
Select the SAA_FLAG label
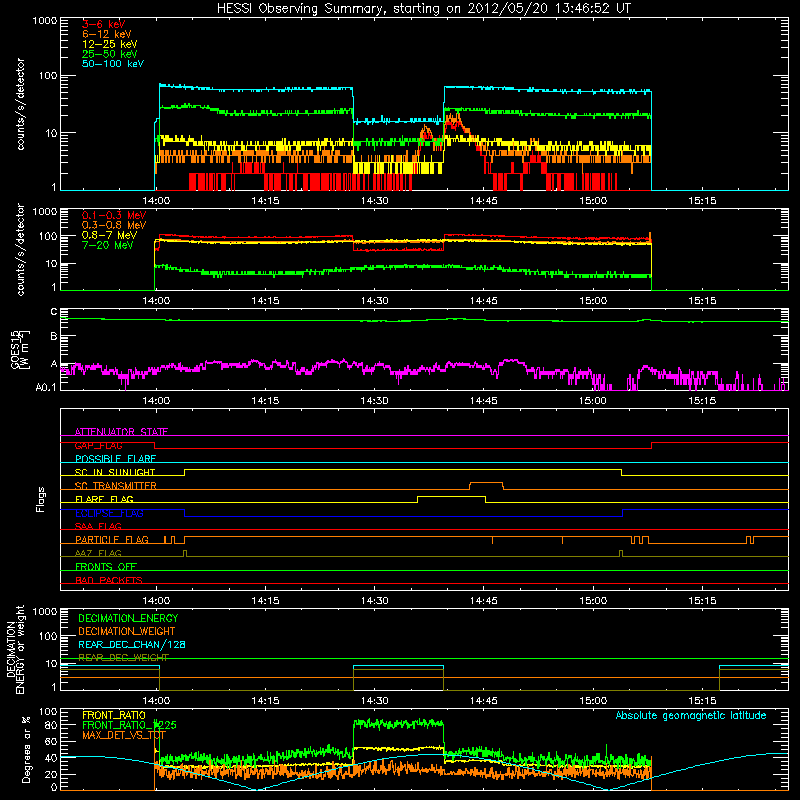(98, 526)
